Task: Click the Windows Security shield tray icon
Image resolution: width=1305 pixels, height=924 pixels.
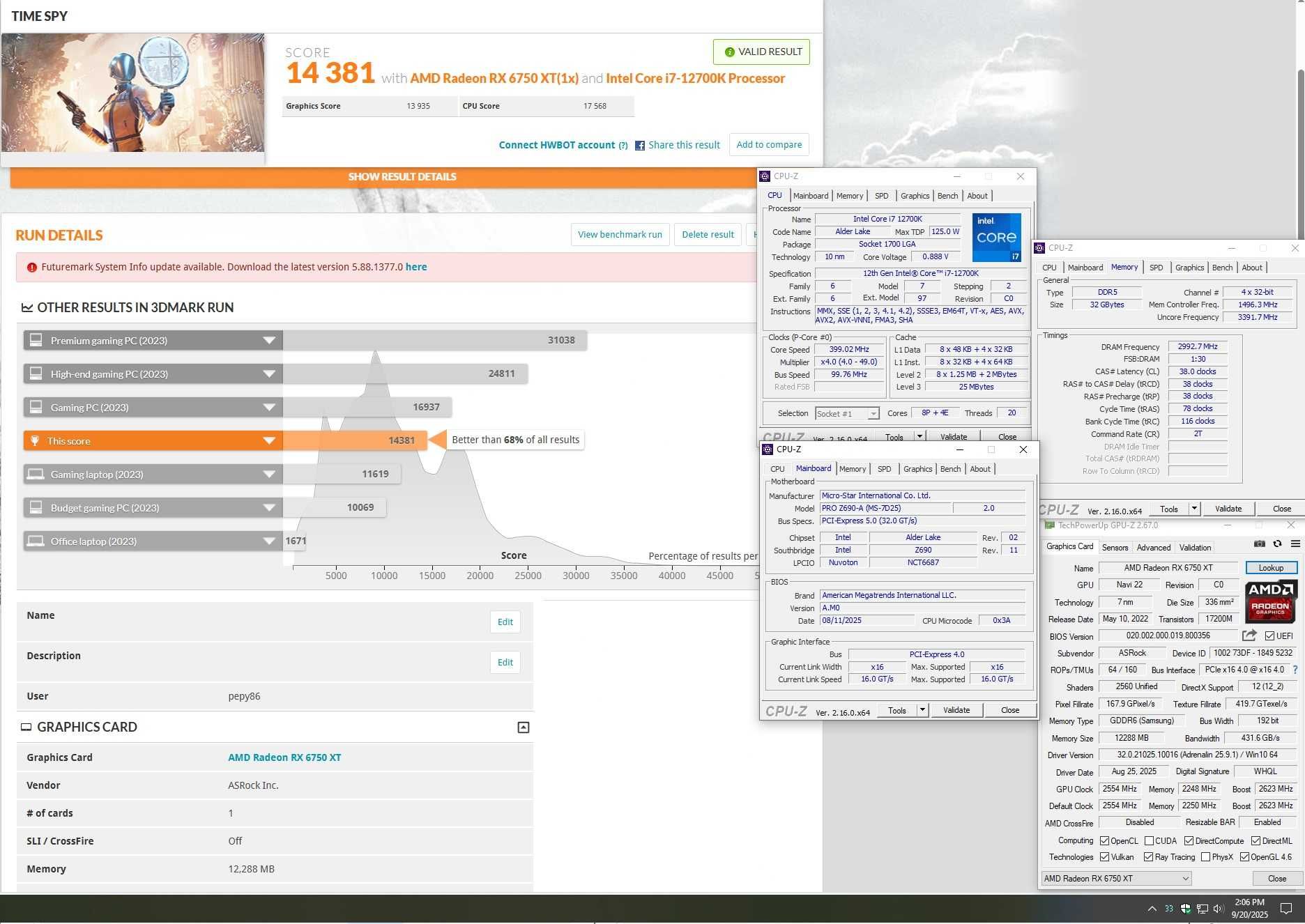Action: coord(1185,908)
